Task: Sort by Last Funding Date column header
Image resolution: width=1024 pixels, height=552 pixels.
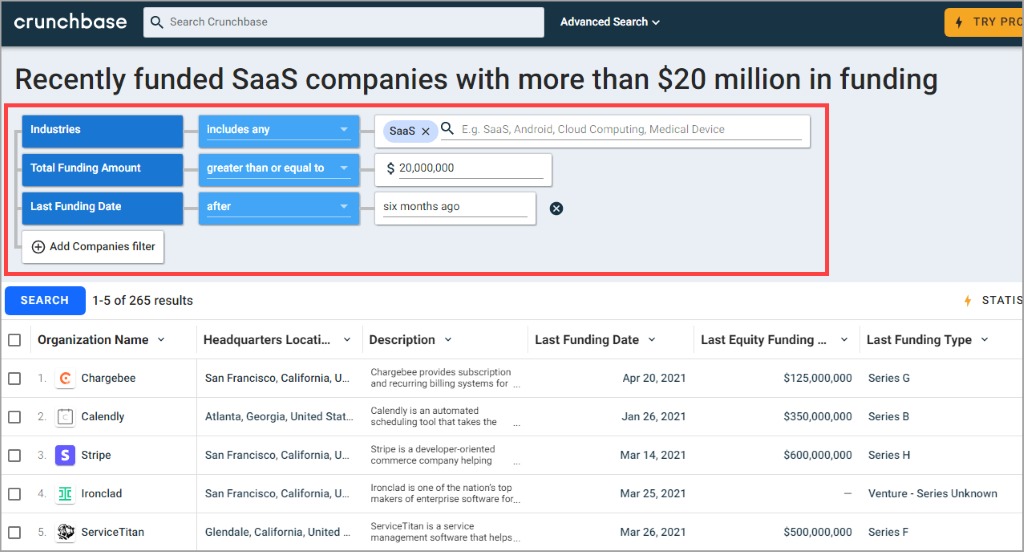Action: click(x=587, y=340)
